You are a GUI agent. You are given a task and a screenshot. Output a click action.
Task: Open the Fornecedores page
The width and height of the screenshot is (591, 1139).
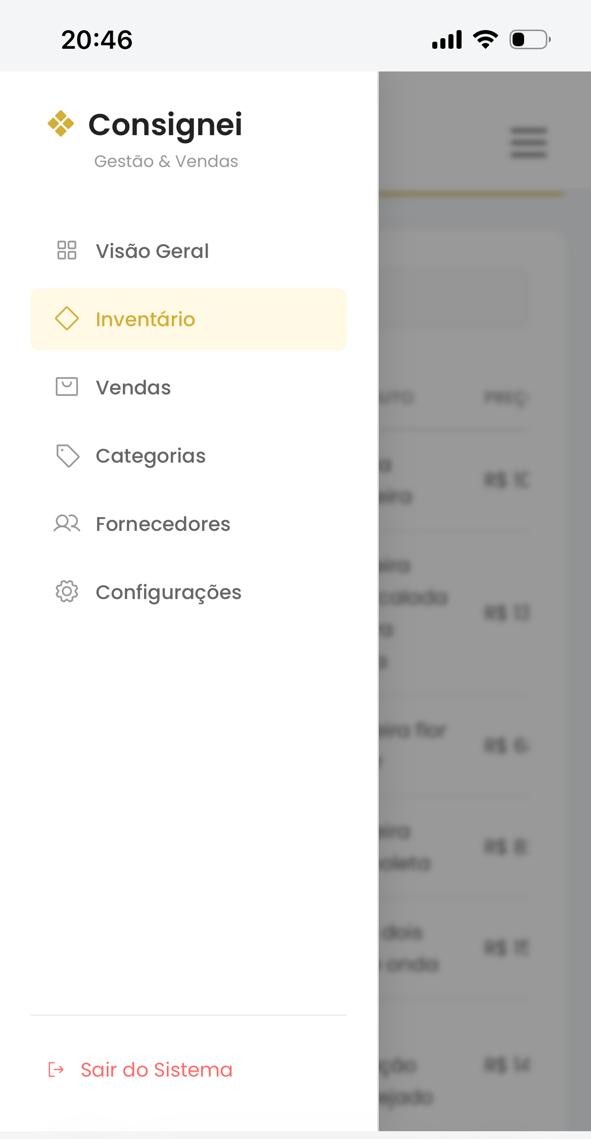[x=163, y=523]
